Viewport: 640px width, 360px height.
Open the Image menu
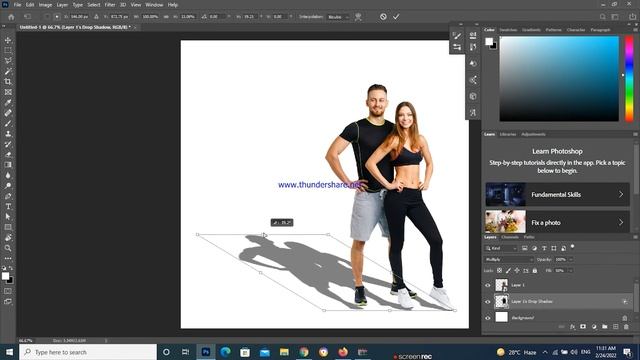click(45, 5)
